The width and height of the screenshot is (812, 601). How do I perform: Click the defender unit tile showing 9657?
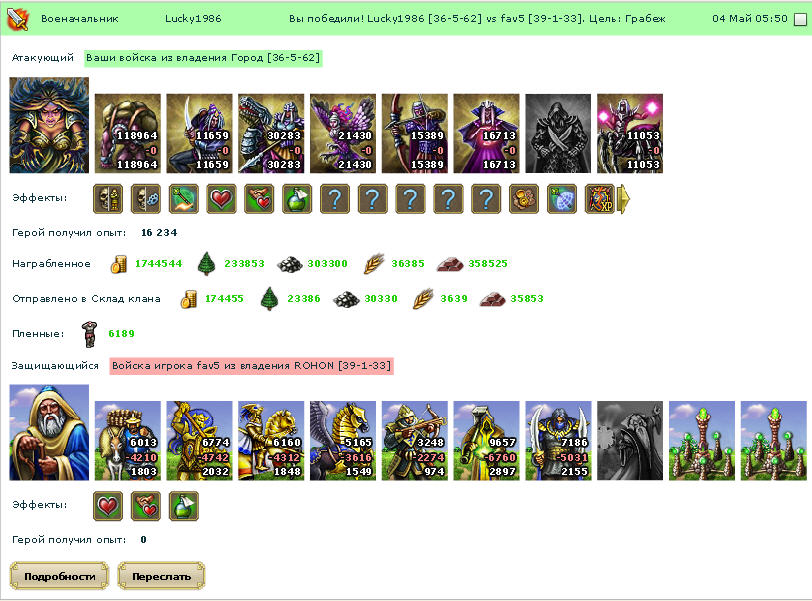coord(487,441)
